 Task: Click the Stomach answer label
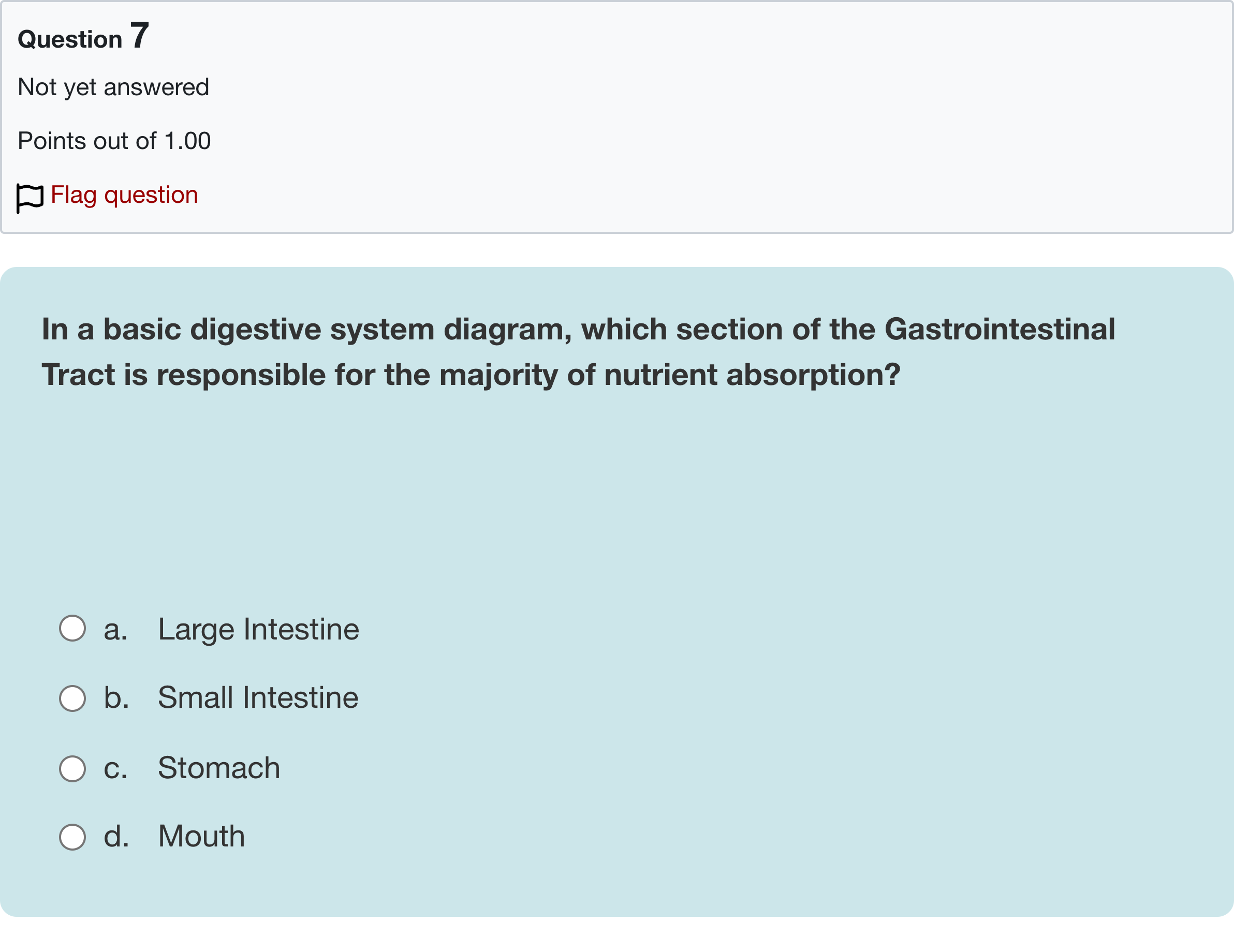coord(218,768)
